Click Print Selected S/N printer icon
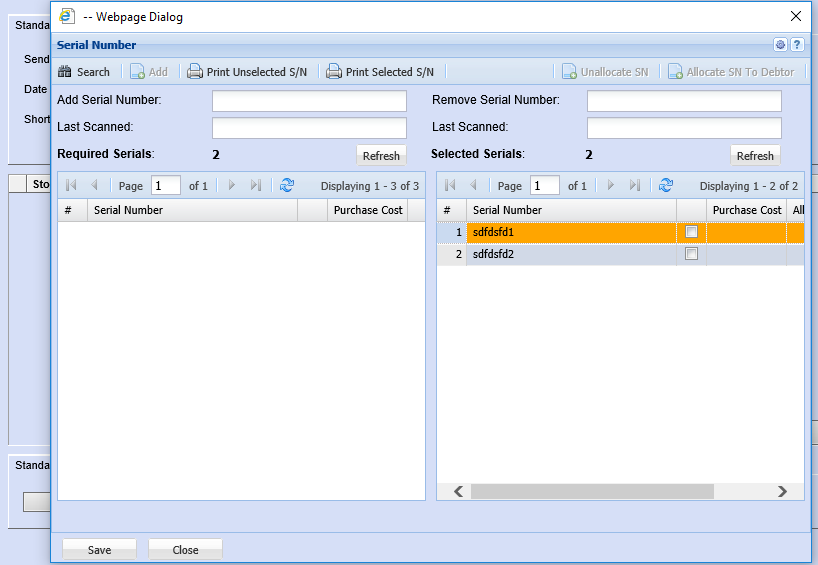The image size is (818, 565). click(334, 72)
